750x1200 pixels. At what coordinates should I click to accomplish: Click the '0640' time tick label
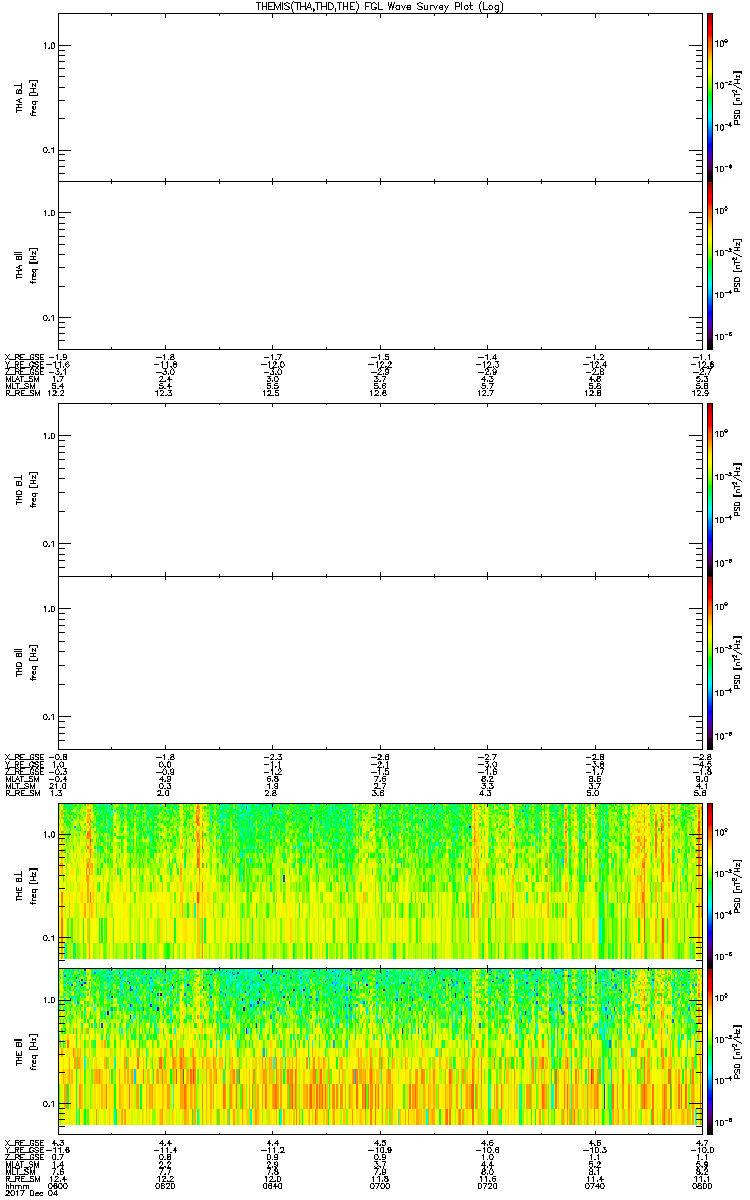click(272, 1185)
